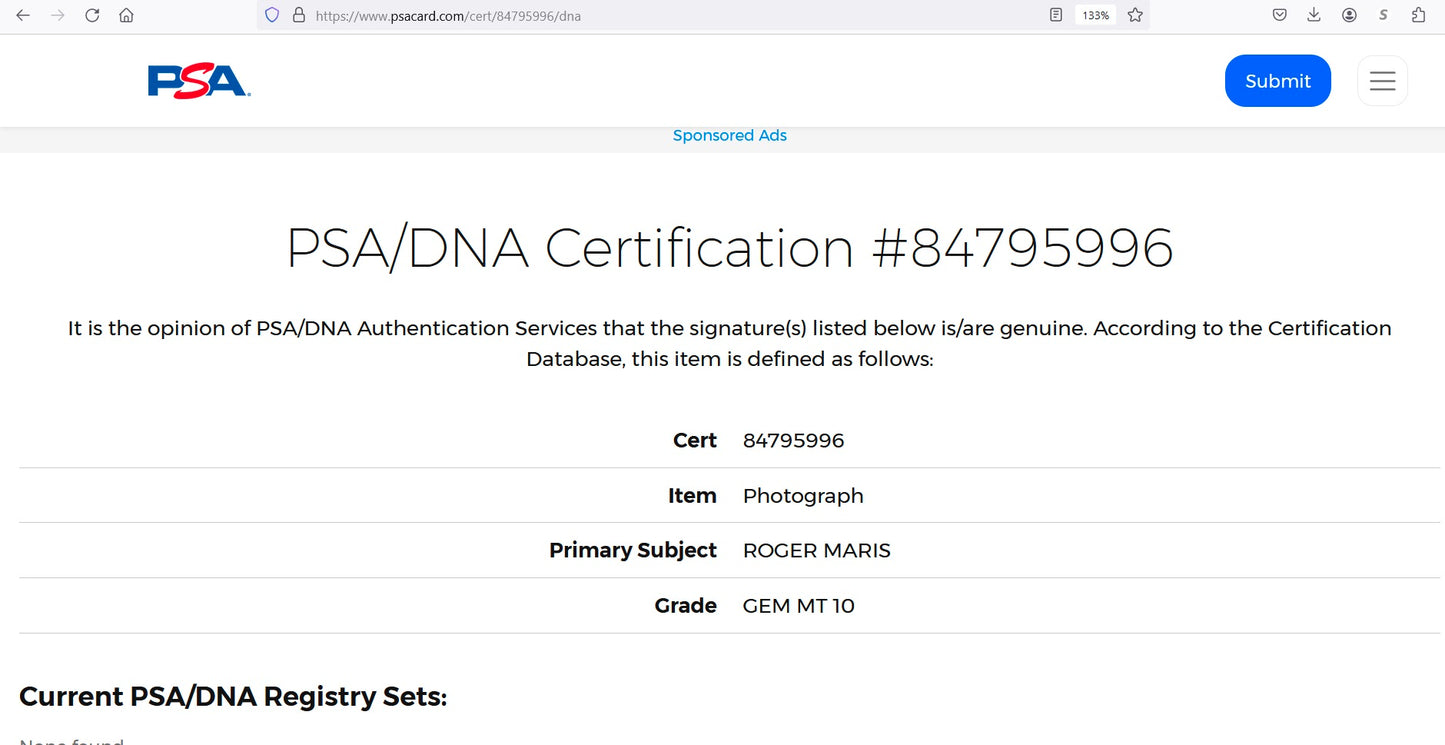This screenshot has height=745, width=1445.
Task: Reset the 133% zoom level badge
Action: [x=1095, y=15]
